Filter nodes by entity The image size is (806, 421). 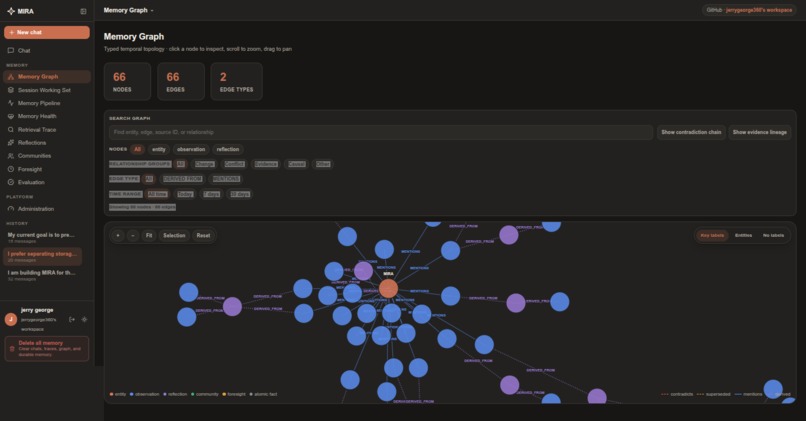(159, 150)
